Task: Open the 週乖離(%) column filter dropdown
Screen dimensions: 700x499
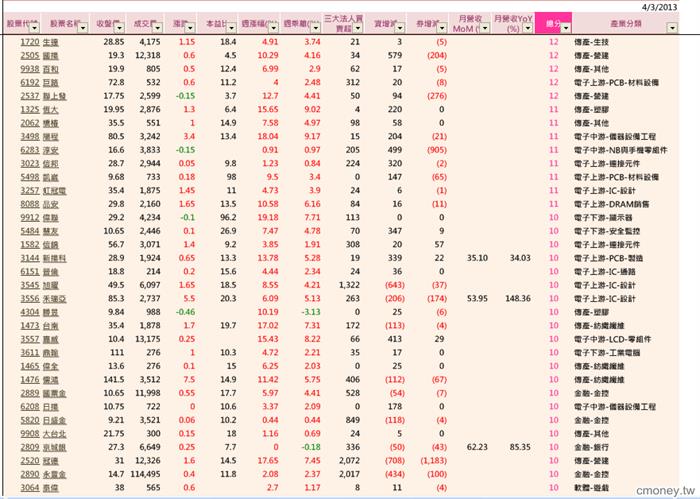Action: 315,28
